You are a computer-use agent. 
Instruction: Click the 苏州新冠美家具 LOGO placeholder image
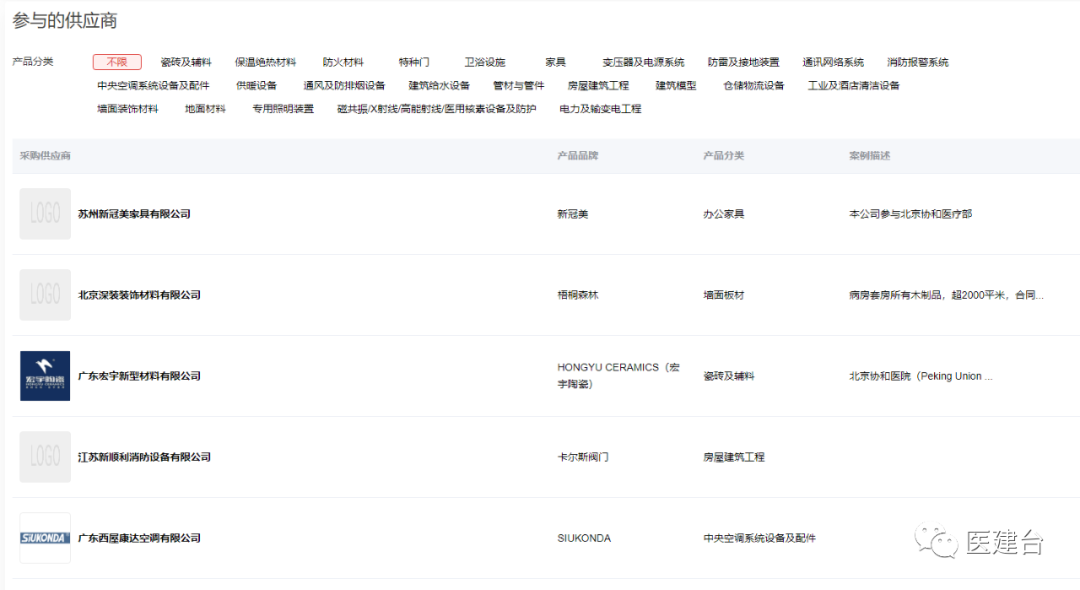click(x=45, y=213)
